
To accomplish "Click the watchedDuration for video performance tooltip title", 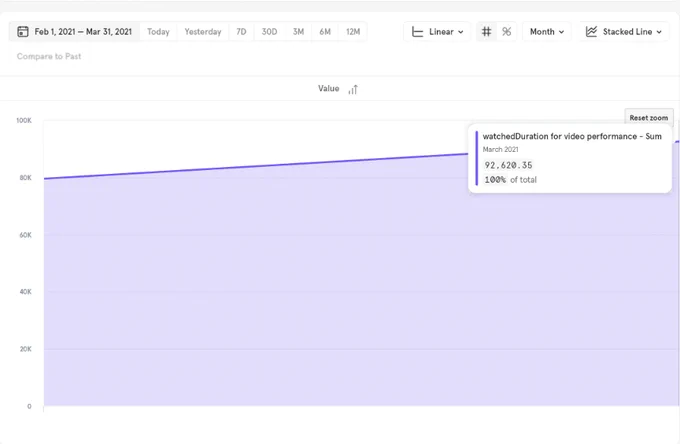I will pyautogui.click(x=572, y=136).
